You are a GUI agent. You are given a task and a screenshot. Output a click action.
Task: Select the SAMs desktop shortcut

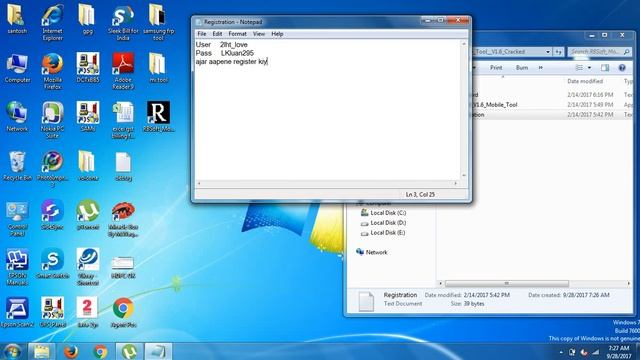pyautogui.click(x=88, y=117)
